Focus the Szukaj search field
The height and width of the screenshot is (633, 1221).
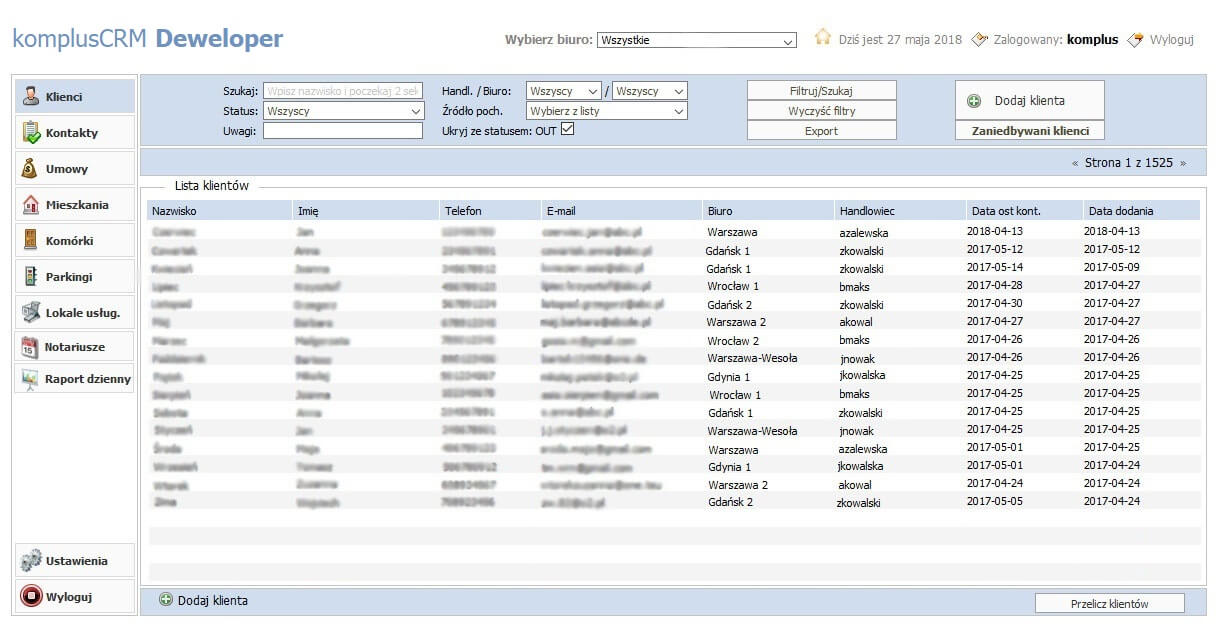pyautogui.click(x=343, y=91)
